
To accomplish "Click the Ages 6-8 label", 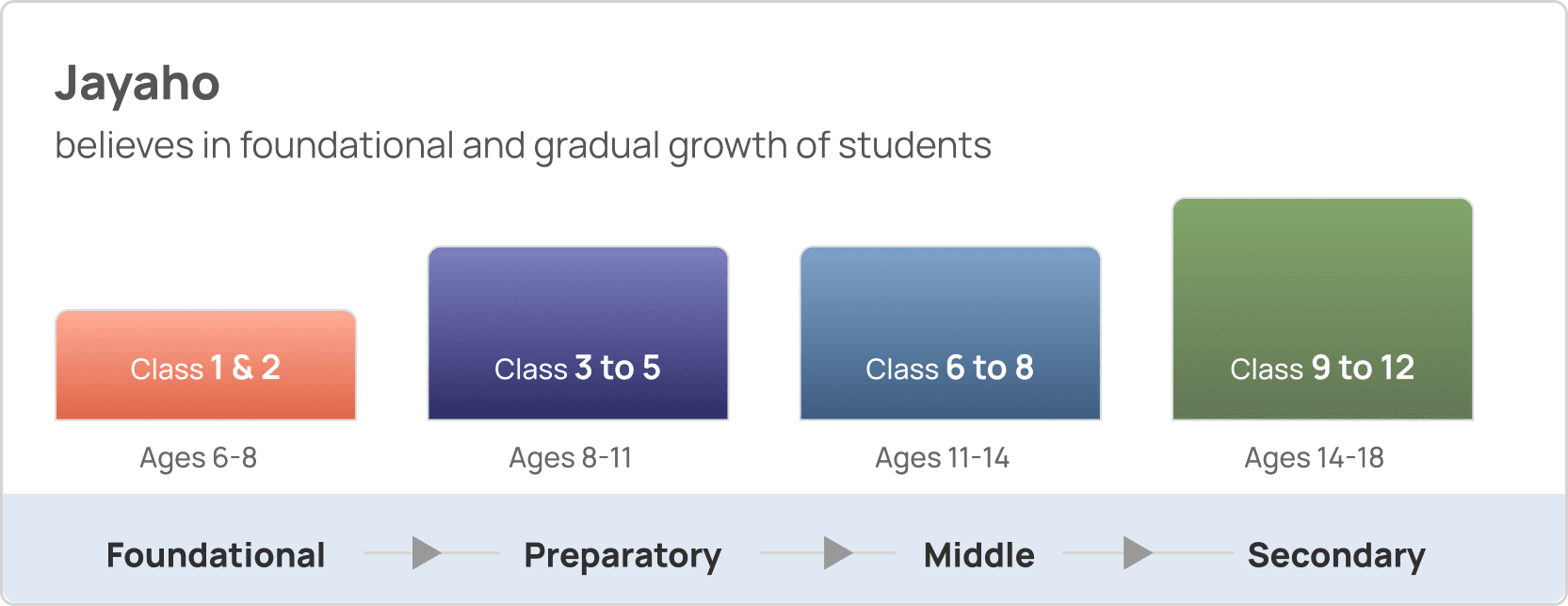I will tap(198, 458).
